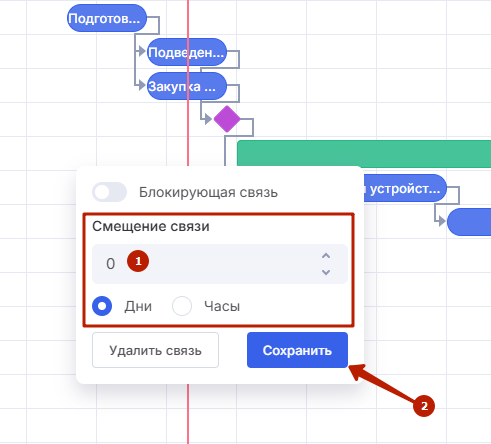Click the dependency arrow into the milestone diamond
The image size is (491, 444).
pyautogui.click(x=208, y=119)
